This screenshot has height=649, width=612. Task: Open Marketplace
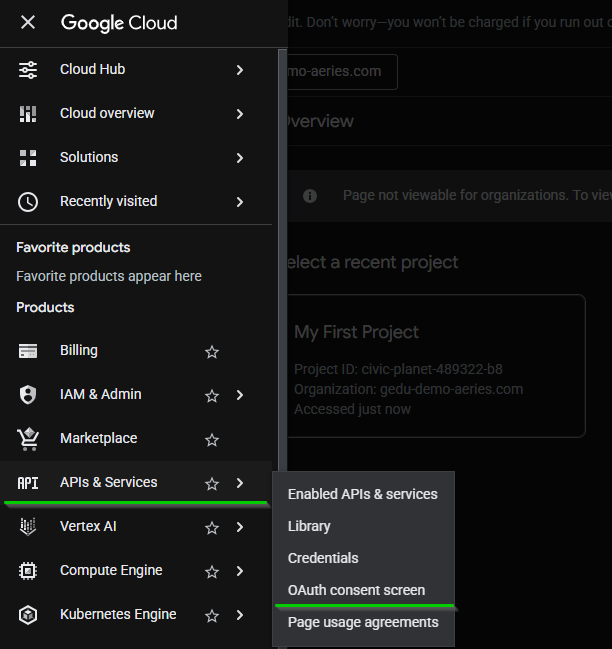click(x=136, y=438)
